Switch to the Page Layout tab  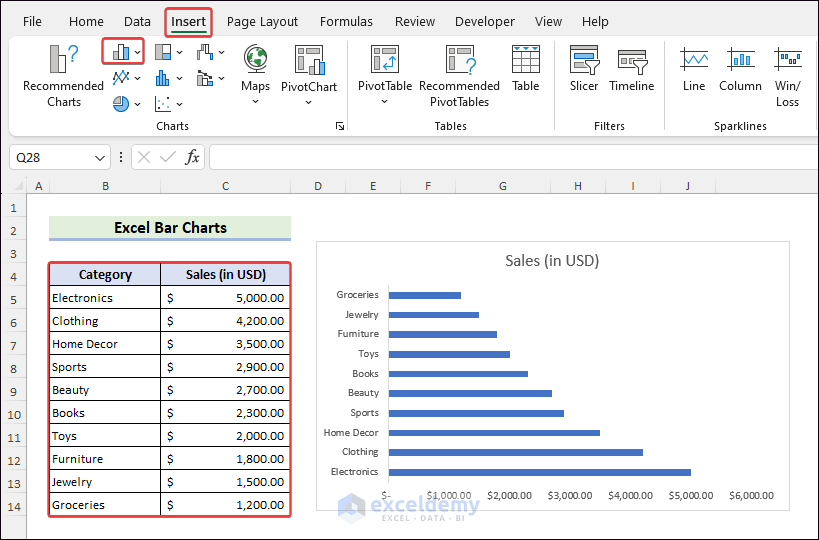click(x=262, y=21)
